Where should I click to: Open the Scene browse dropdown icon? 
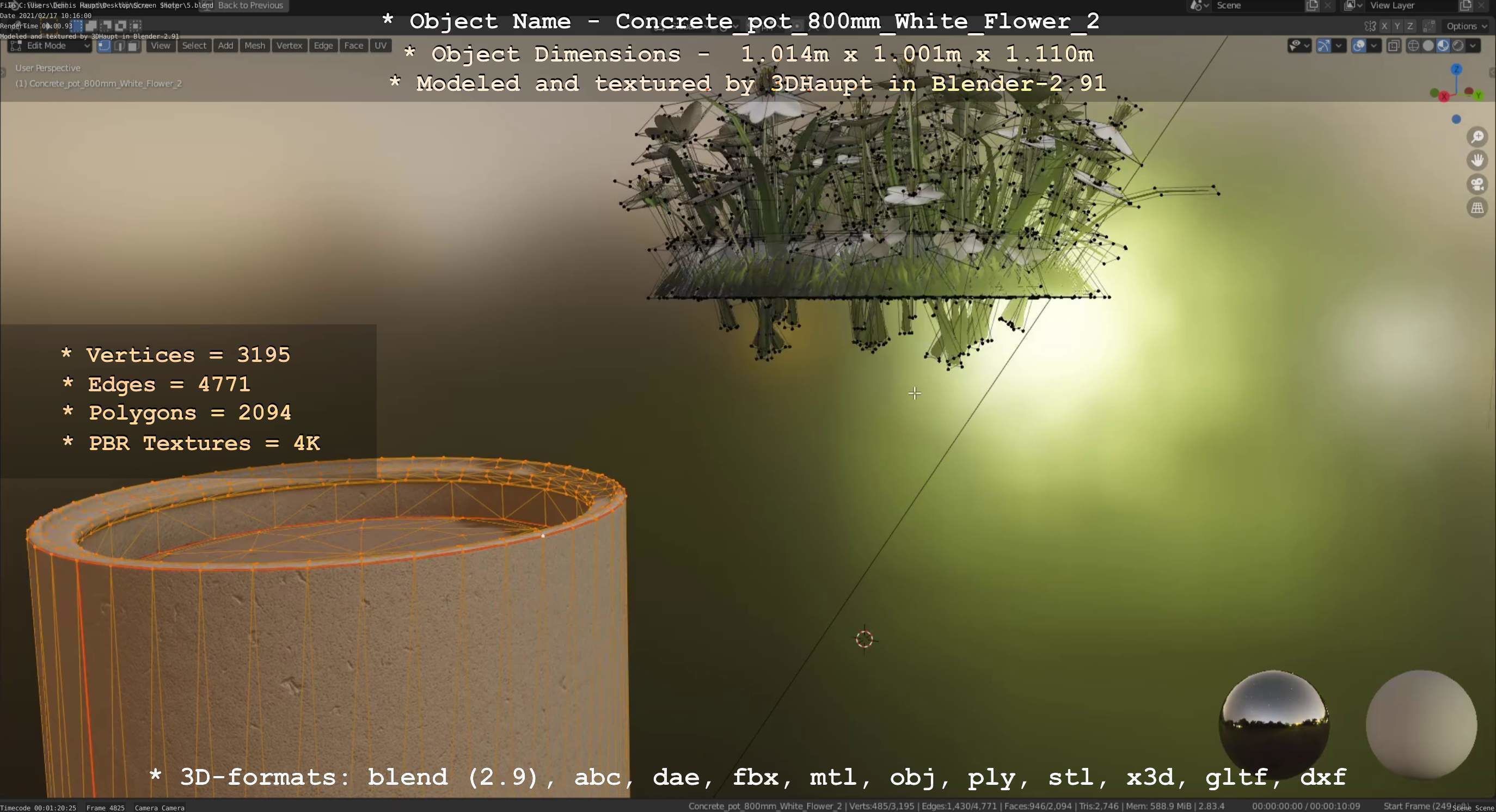click(1199, 6)
